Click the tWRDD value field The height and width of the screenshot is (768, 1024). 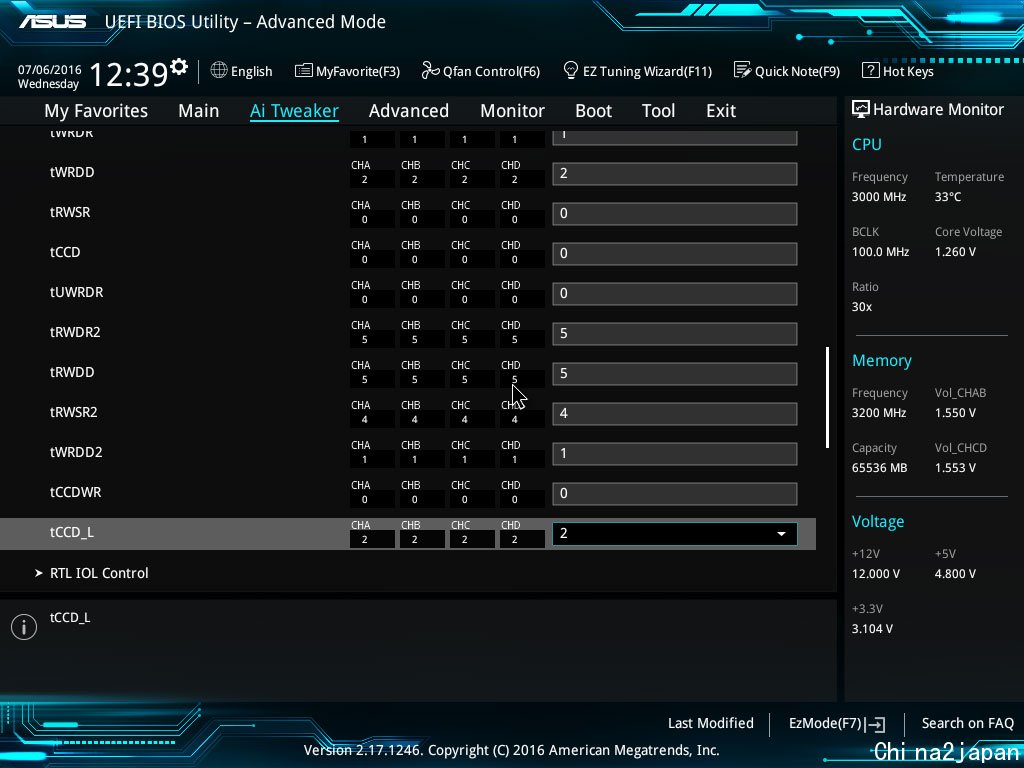675,174
